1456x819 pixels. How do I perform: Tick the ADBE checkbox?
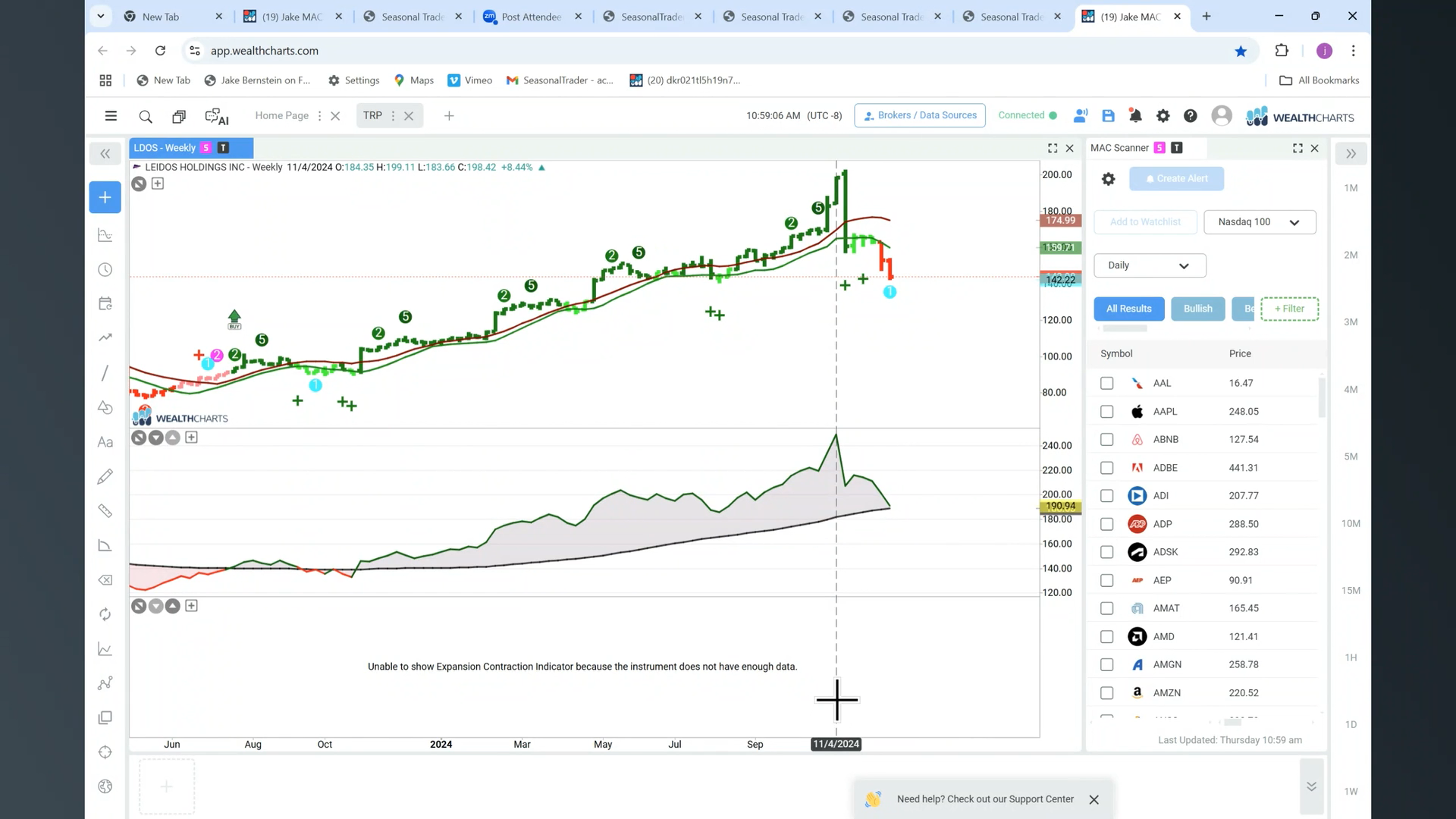click(1107, 468)
